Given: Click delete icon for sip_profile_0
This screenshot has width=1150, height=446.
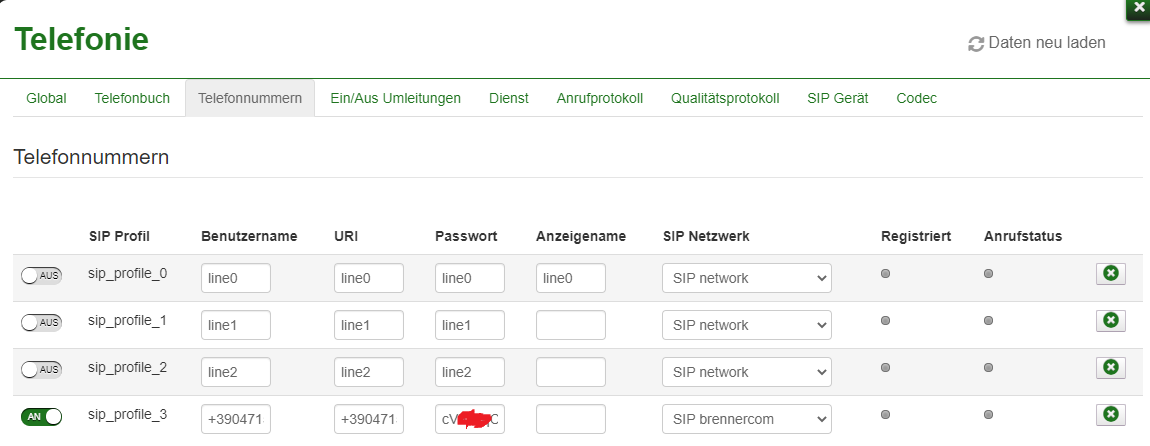Looking at the screenshot, I should pyautogui.click(x=1110, y=273).
